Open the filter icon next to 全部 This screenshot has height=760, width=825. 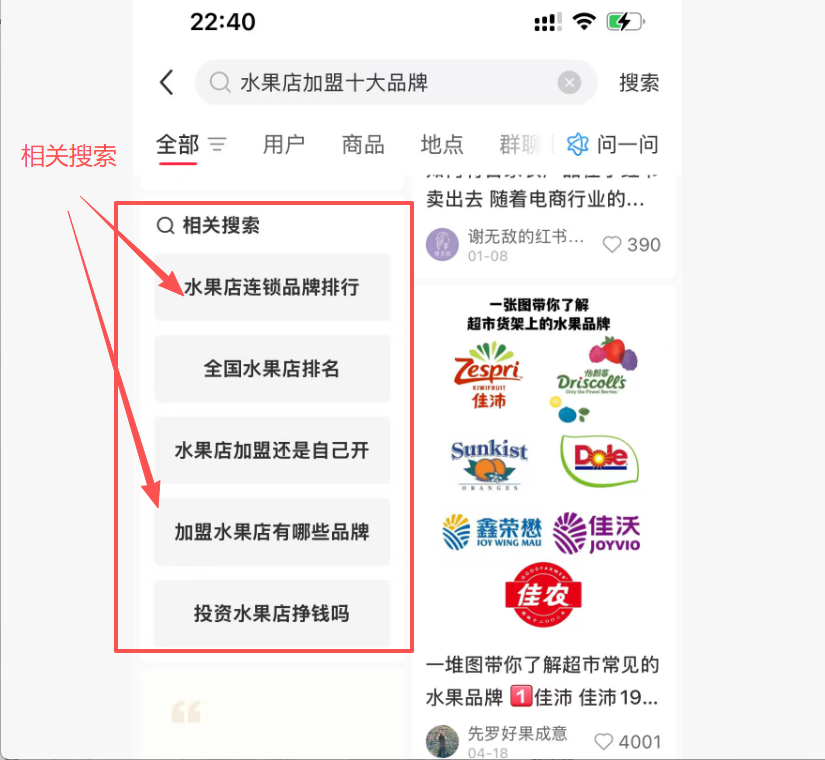pos(217,144)
